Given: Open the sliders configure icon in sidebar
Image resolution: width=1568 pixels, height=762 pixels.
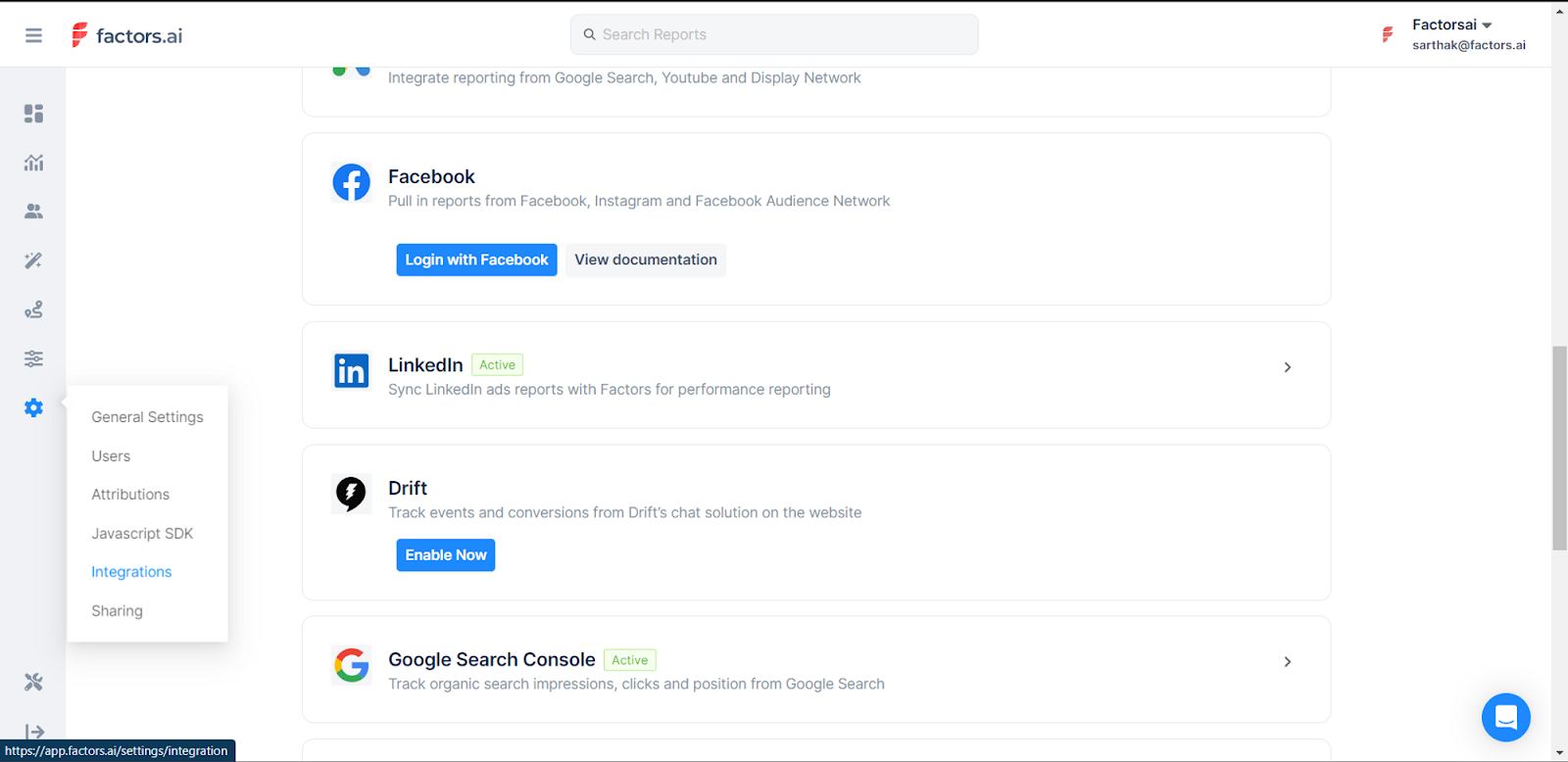Looking at the screenshot, I should (x=33, y=358).
